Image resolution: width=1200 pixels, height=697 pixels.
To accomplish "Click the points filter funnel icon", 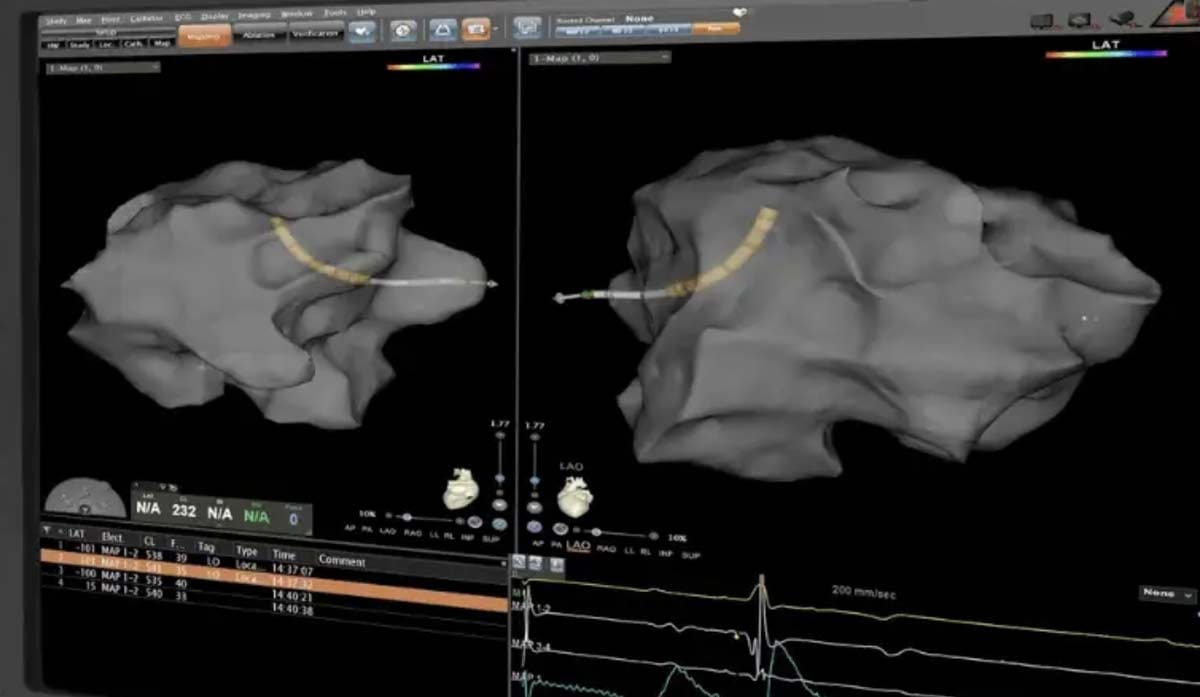I will point(47,530).
